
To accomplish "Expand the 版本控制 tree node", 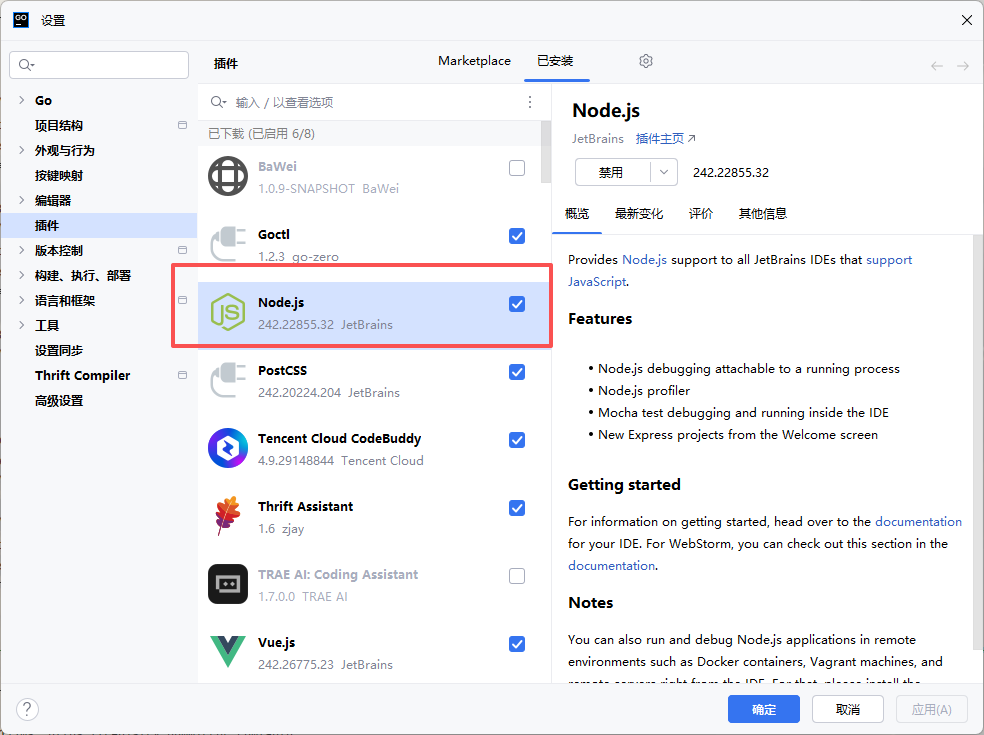I will [21, 250].
